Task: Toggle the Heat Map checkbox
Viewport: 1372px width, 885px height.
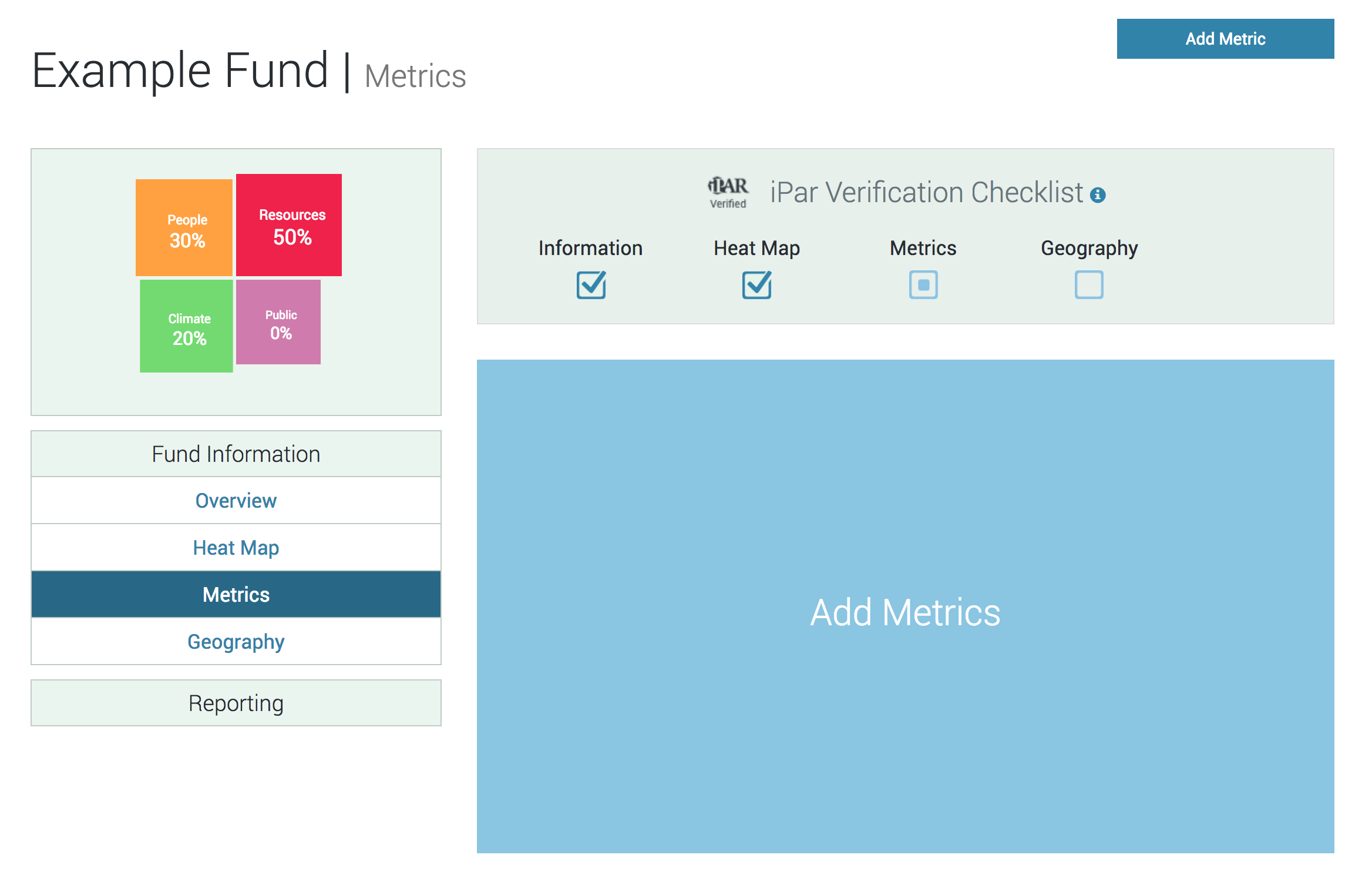Action: [x=756, y=285]
